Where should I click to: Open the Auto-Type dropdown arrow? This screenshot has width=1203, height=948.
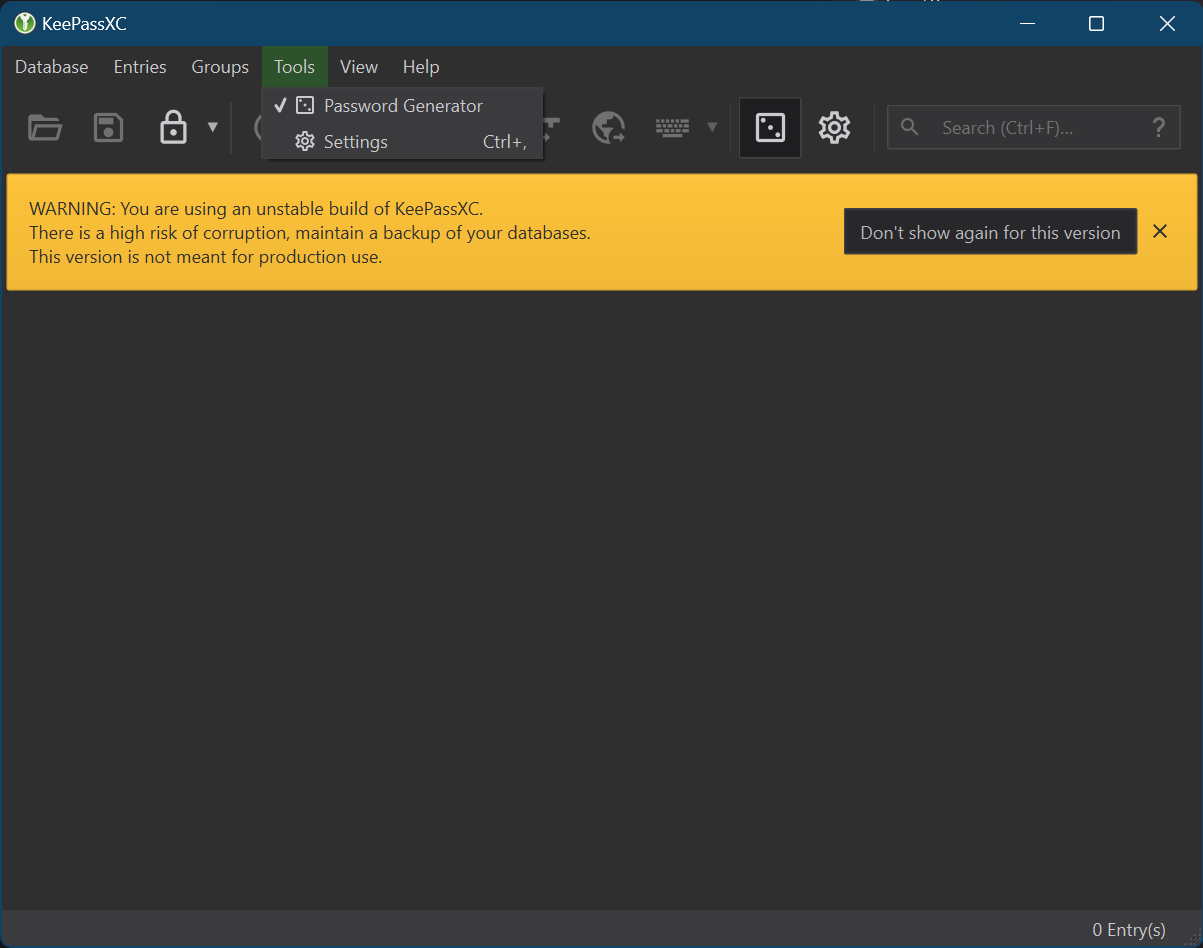(711, 127)
